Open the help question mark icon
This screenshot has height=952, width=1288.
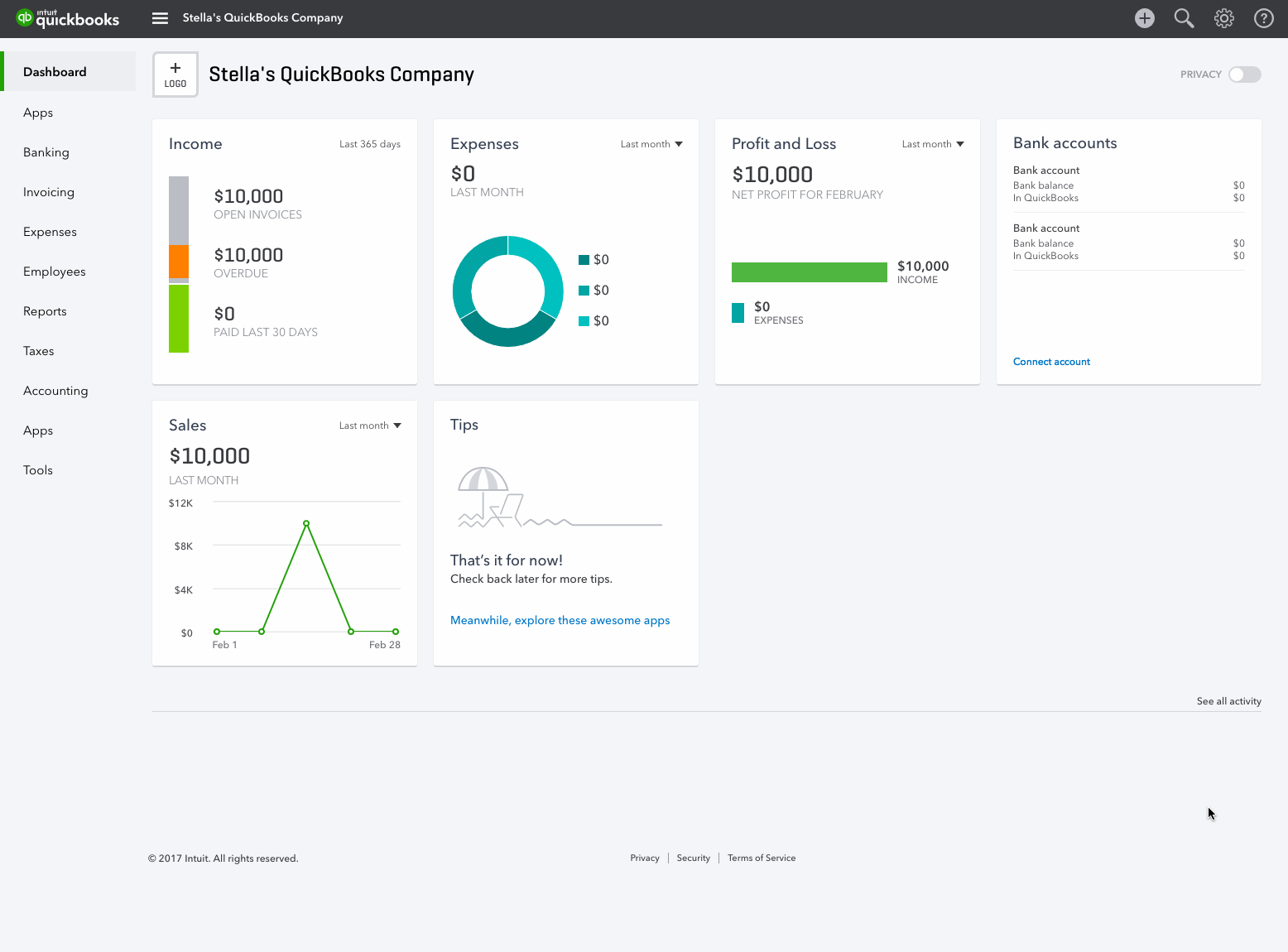pos(1263,18)
